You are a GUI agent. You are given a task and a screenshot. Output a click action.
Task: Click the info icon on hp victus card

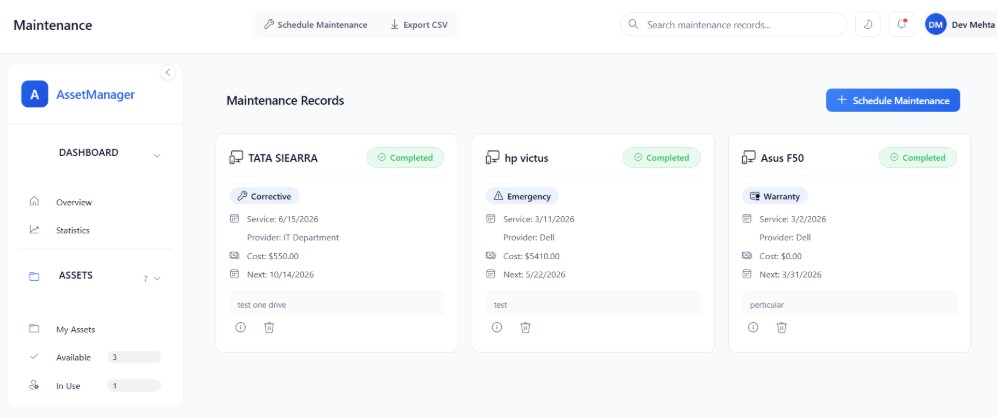click(497, 327)
